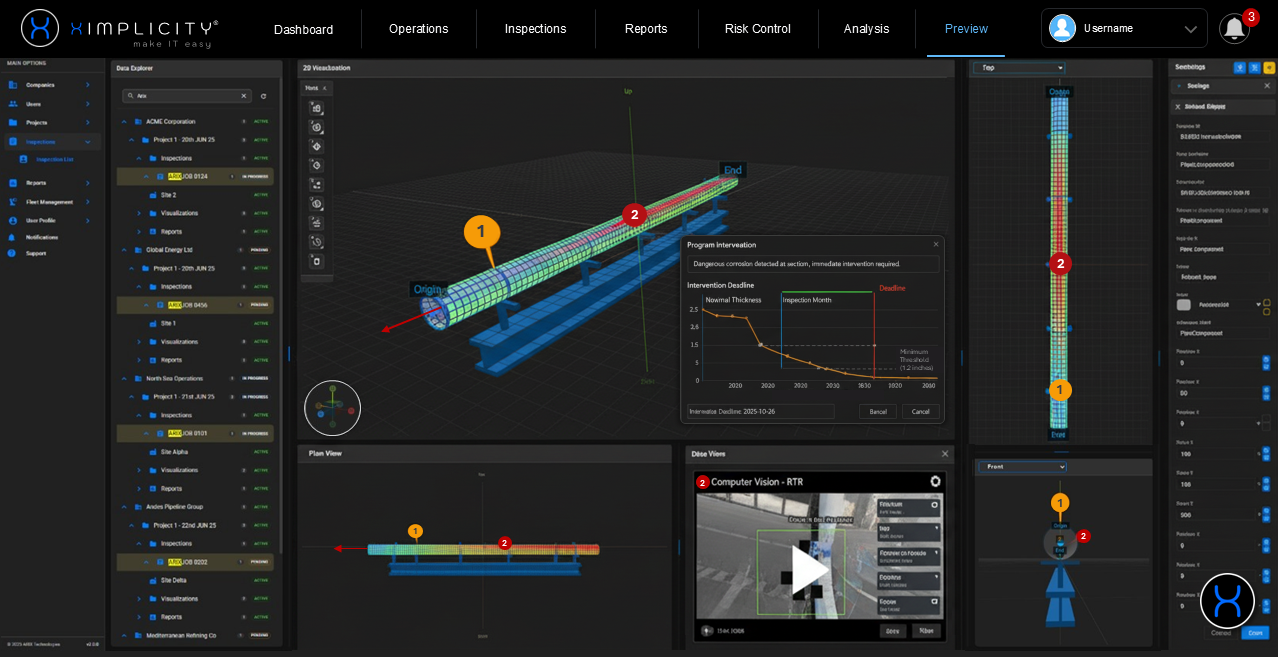
Task: Open Fleet Management in the sidebar
Action: 49,201
